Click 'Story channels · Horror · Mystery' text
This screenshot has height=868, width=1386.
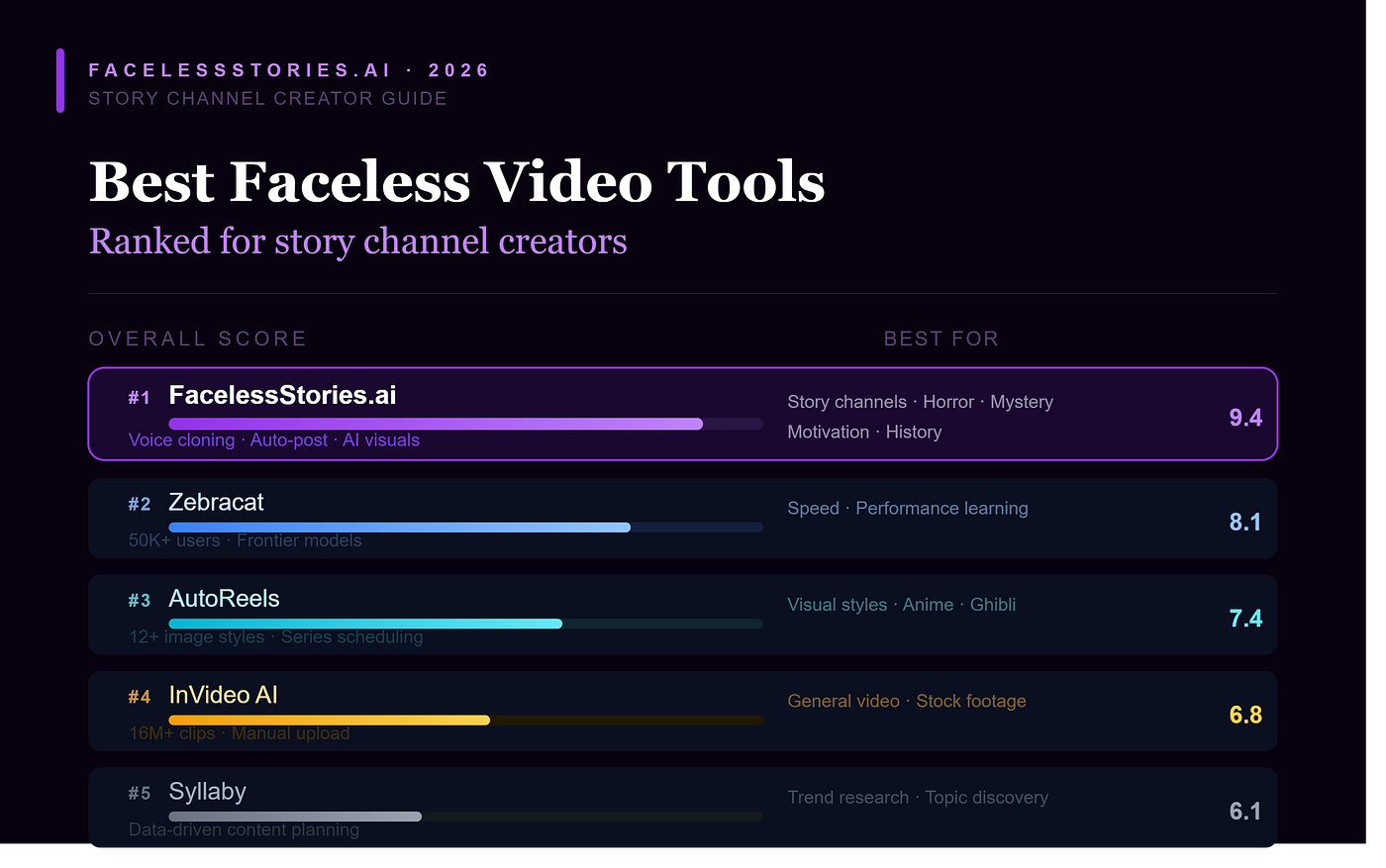coord(921,402)
